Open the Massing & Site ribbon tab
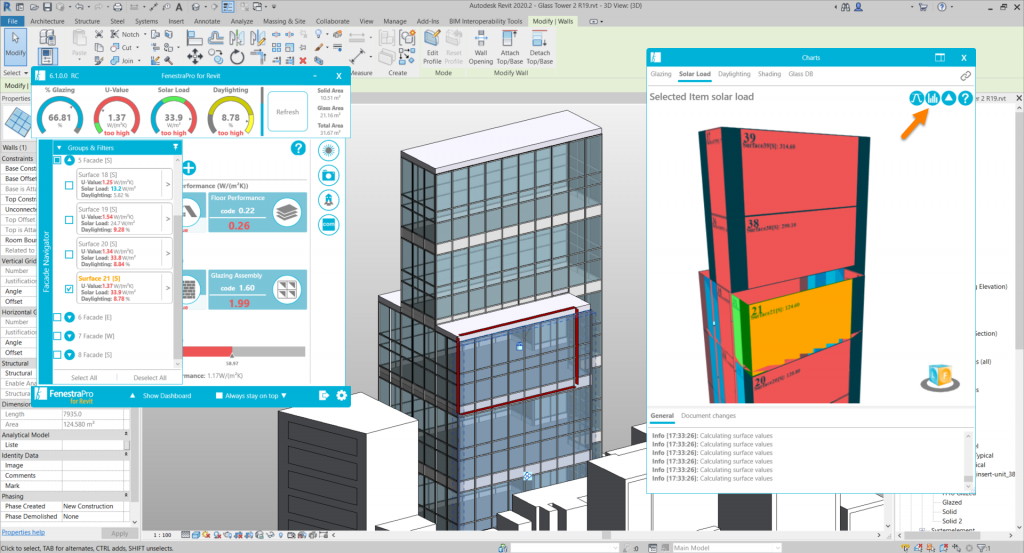This screenshot has height=553, width=1024. pos(284,21)
